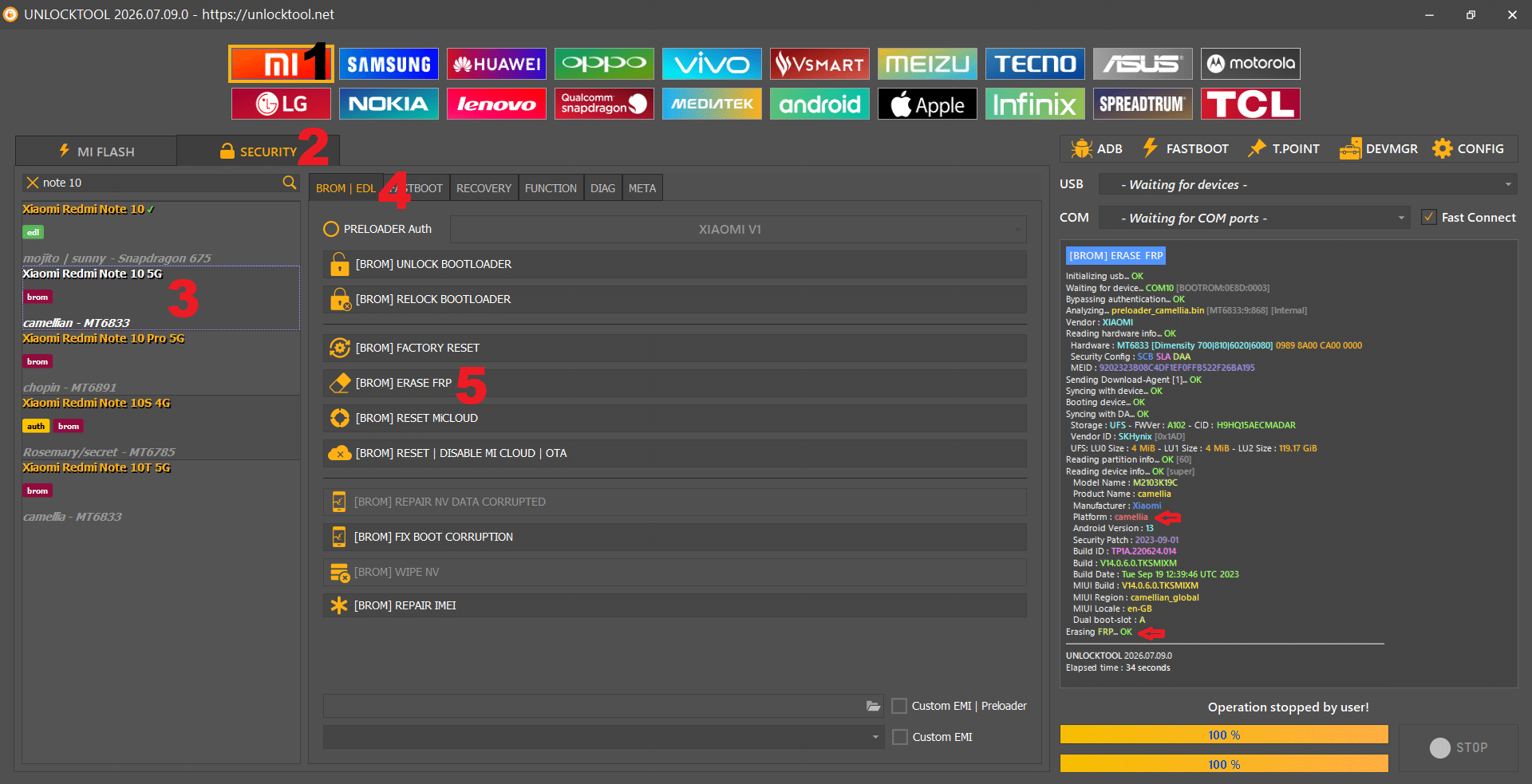Expand the COM ports dropdown

(x=1254, y=218)
